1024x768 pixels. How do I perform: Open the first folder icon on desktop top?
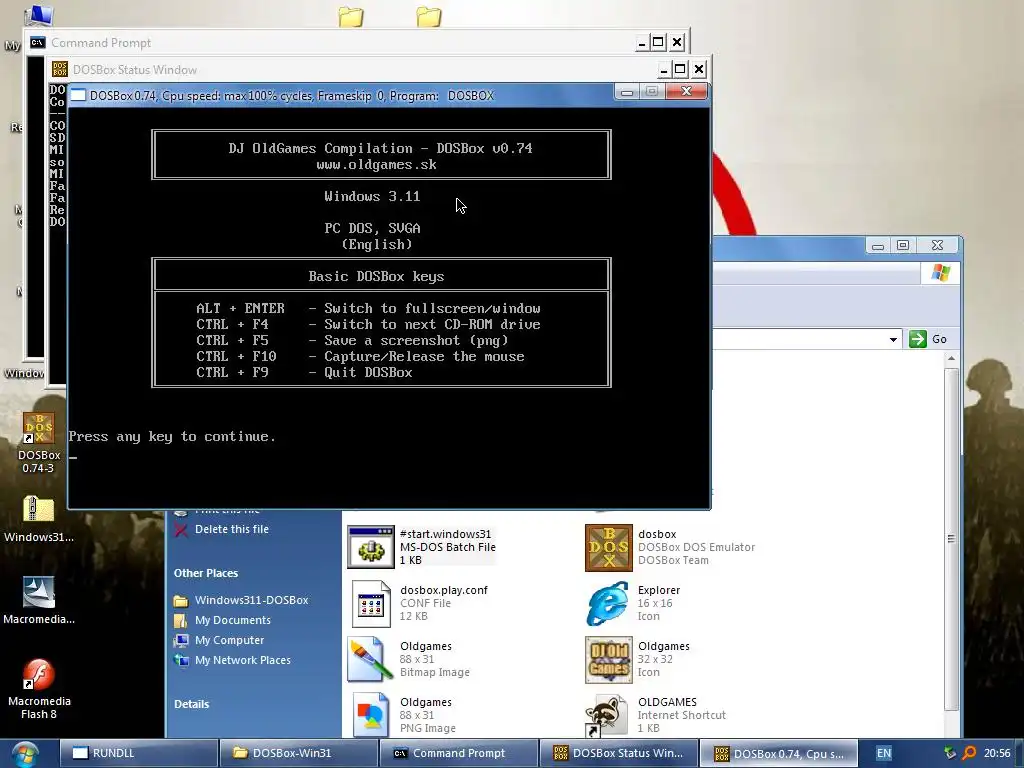point(351,17)
